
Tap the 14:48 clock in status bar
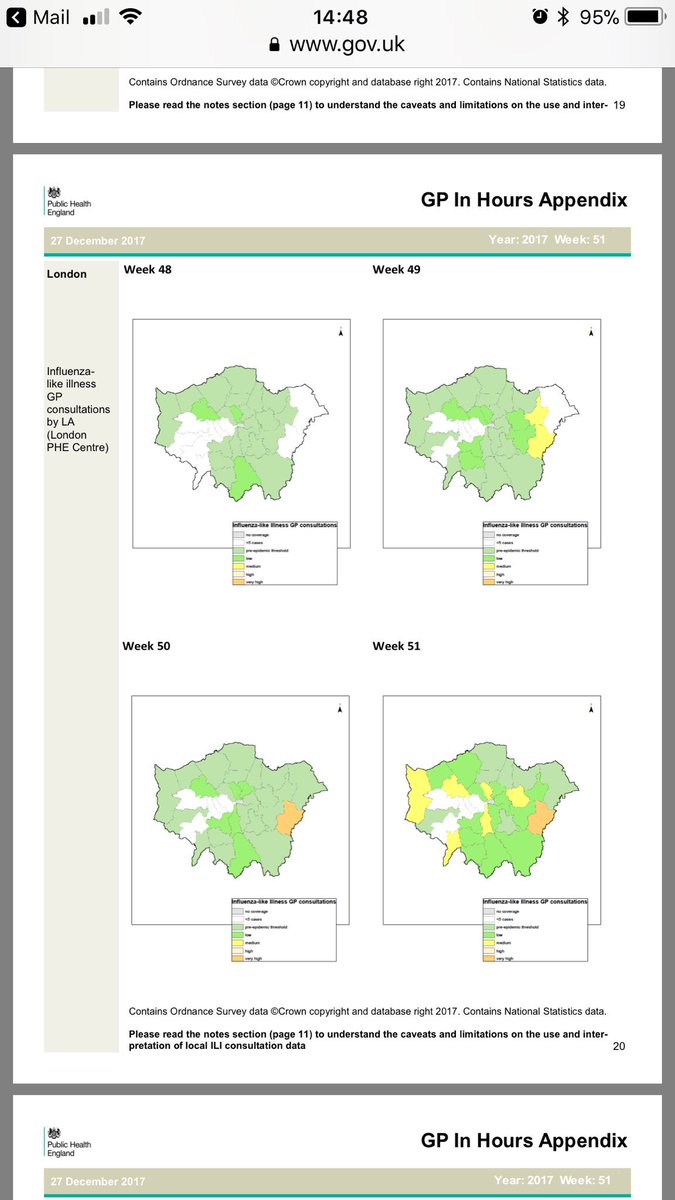338,17
